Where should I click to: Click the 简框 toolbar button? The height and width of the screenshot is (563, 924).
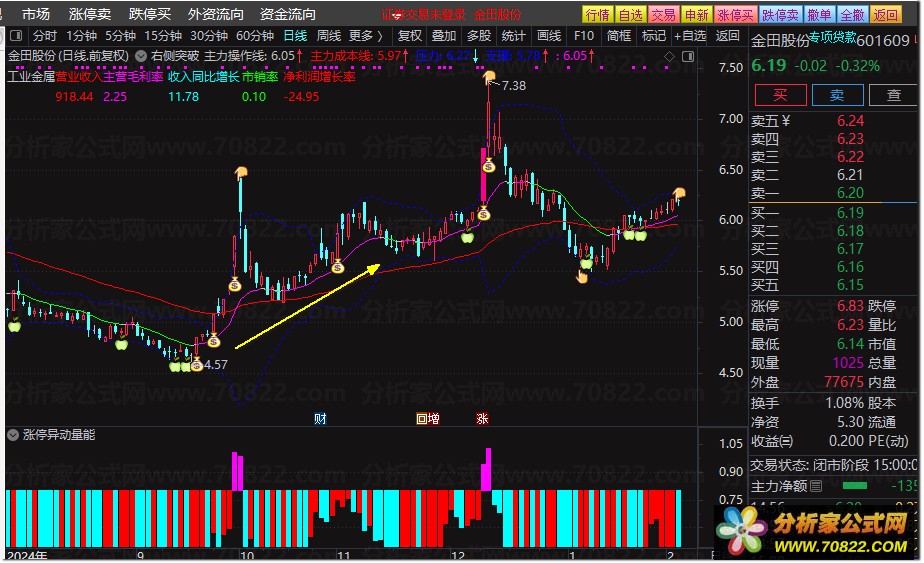click(619, 36)
